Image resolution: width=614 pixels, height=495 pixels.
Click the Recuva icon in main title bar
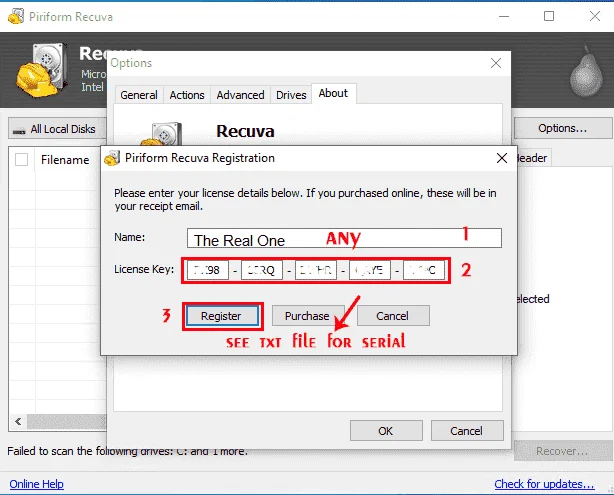point(16,16)
